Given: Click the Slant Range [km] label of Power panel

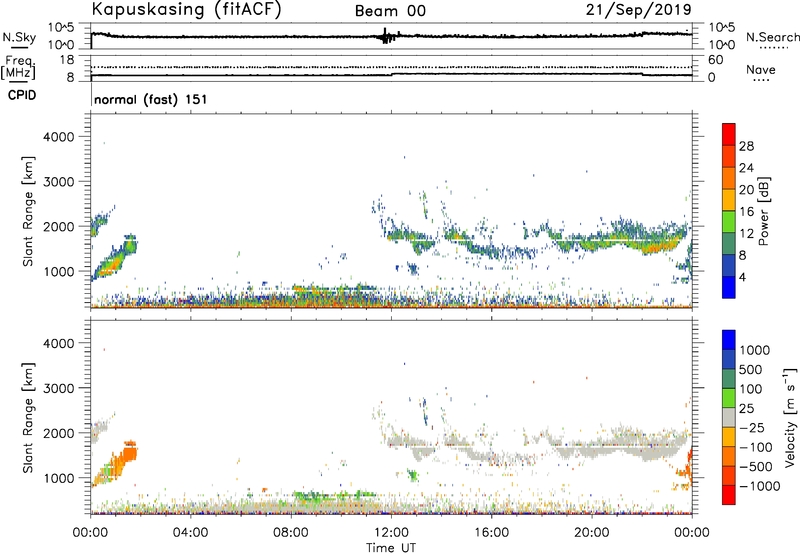Looking at the screenshot, I should 28,211.
